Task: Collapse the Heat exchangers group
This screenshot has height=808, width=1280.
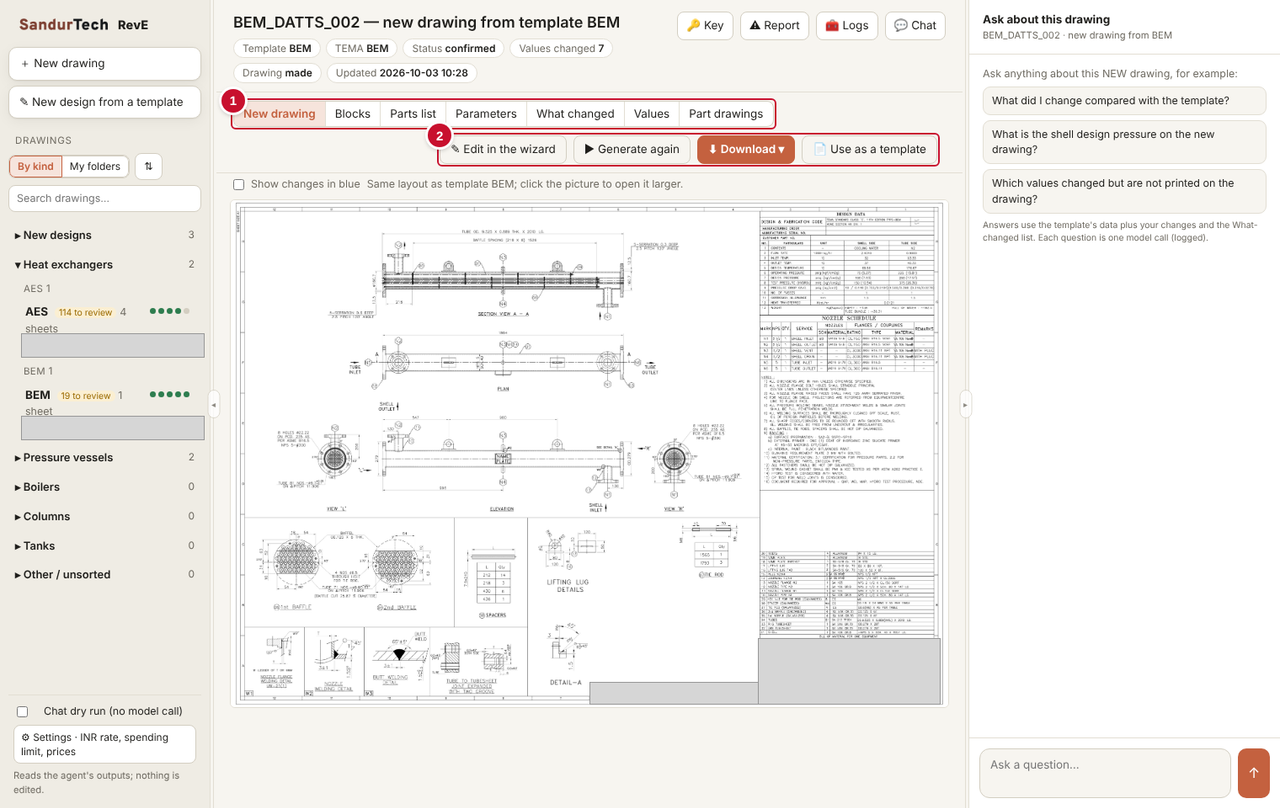Action: tap(105, 265)
